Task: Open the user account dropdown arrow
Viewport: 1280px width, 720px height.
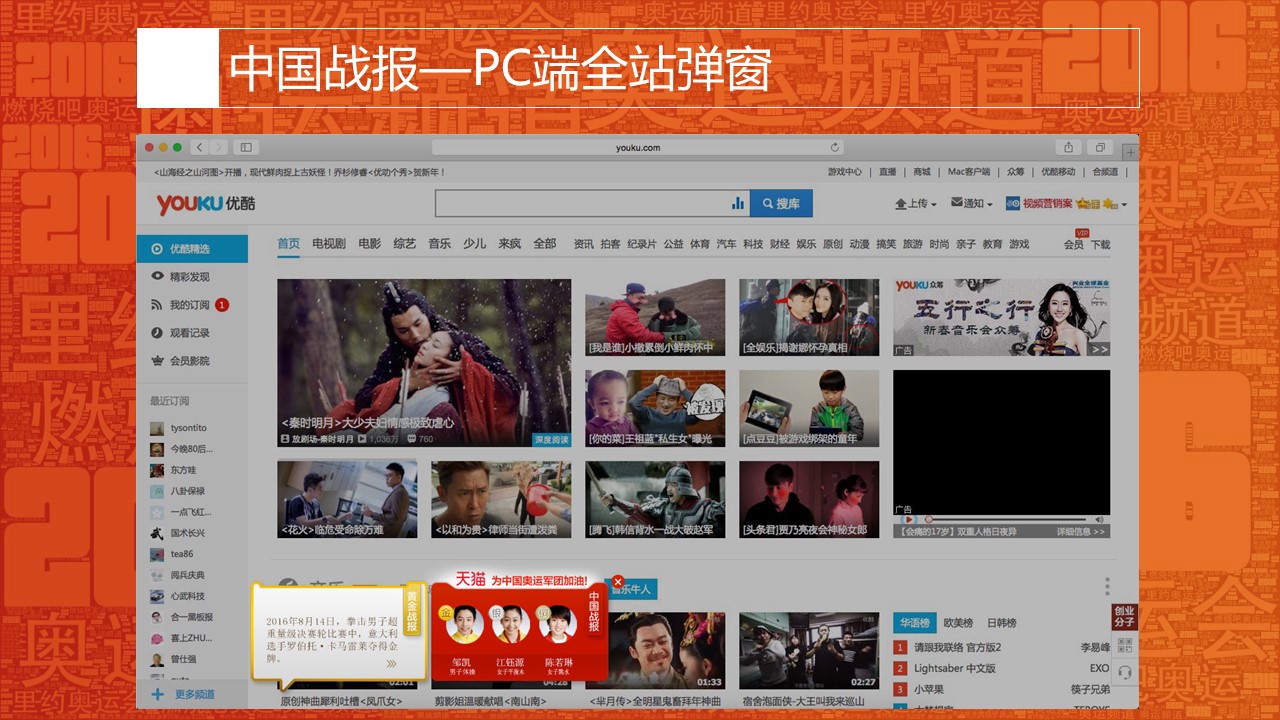Action: coord(1124,204)
